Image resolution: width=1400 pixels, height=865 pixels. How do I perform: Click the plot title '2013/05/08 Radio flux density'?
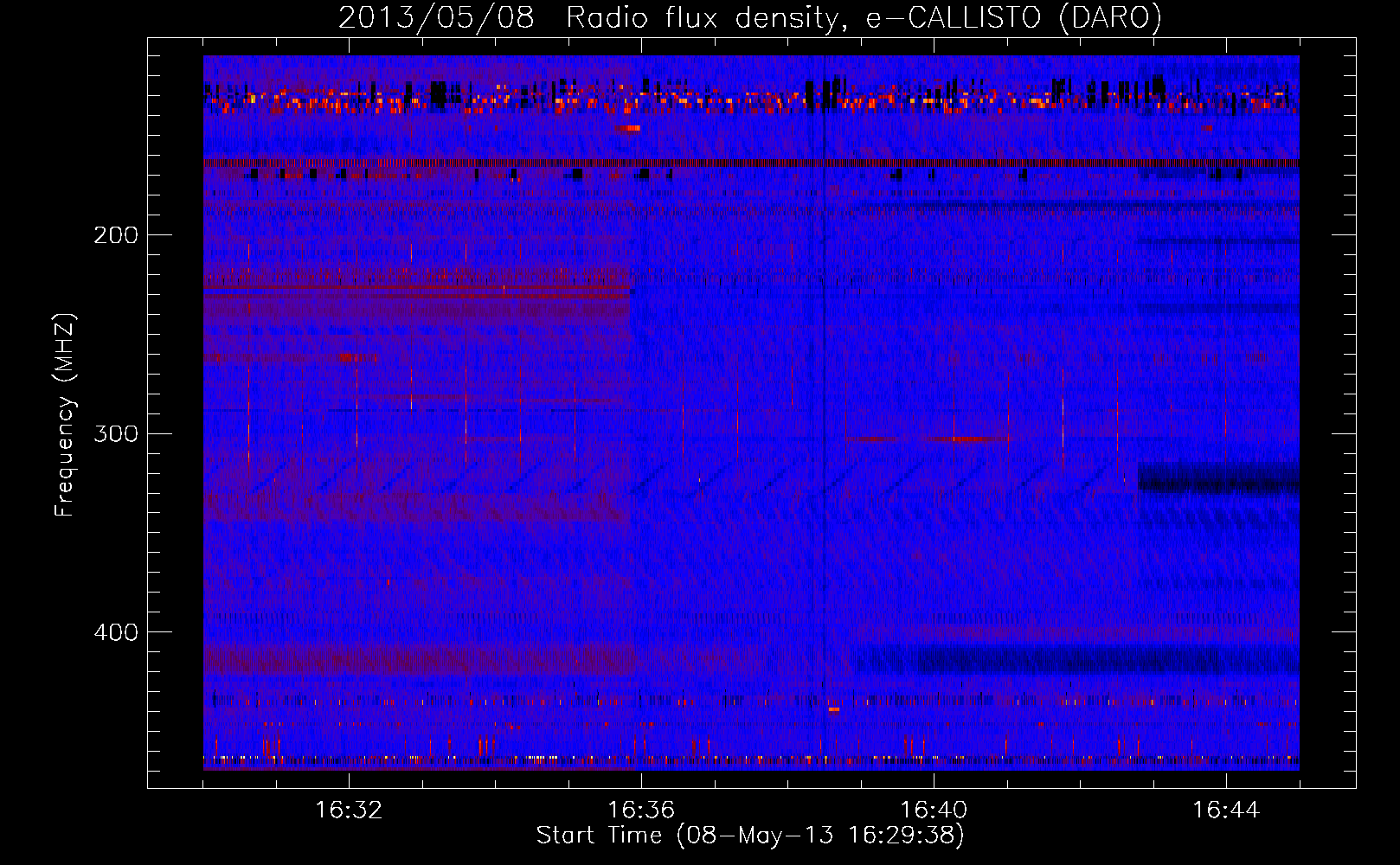(588, 18)
